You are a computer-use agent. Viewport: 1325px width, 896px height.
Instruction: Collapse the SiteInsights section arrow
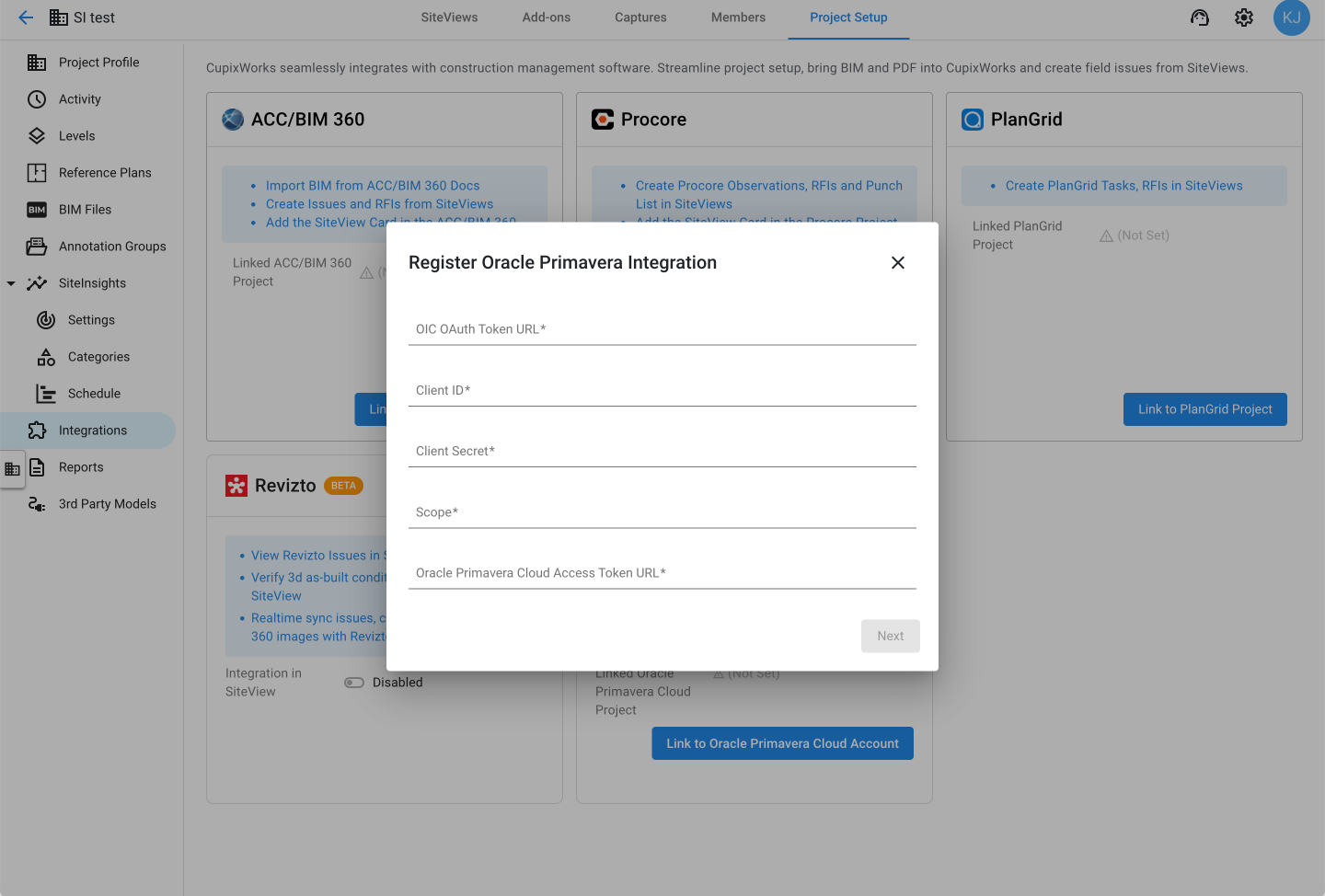11,283
